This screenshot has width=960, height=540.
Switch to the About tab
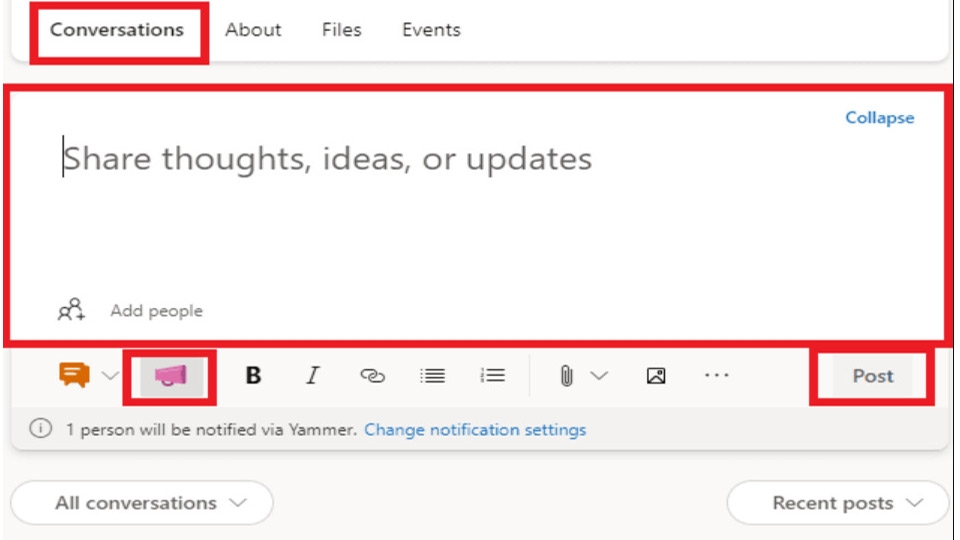(253, 30)
